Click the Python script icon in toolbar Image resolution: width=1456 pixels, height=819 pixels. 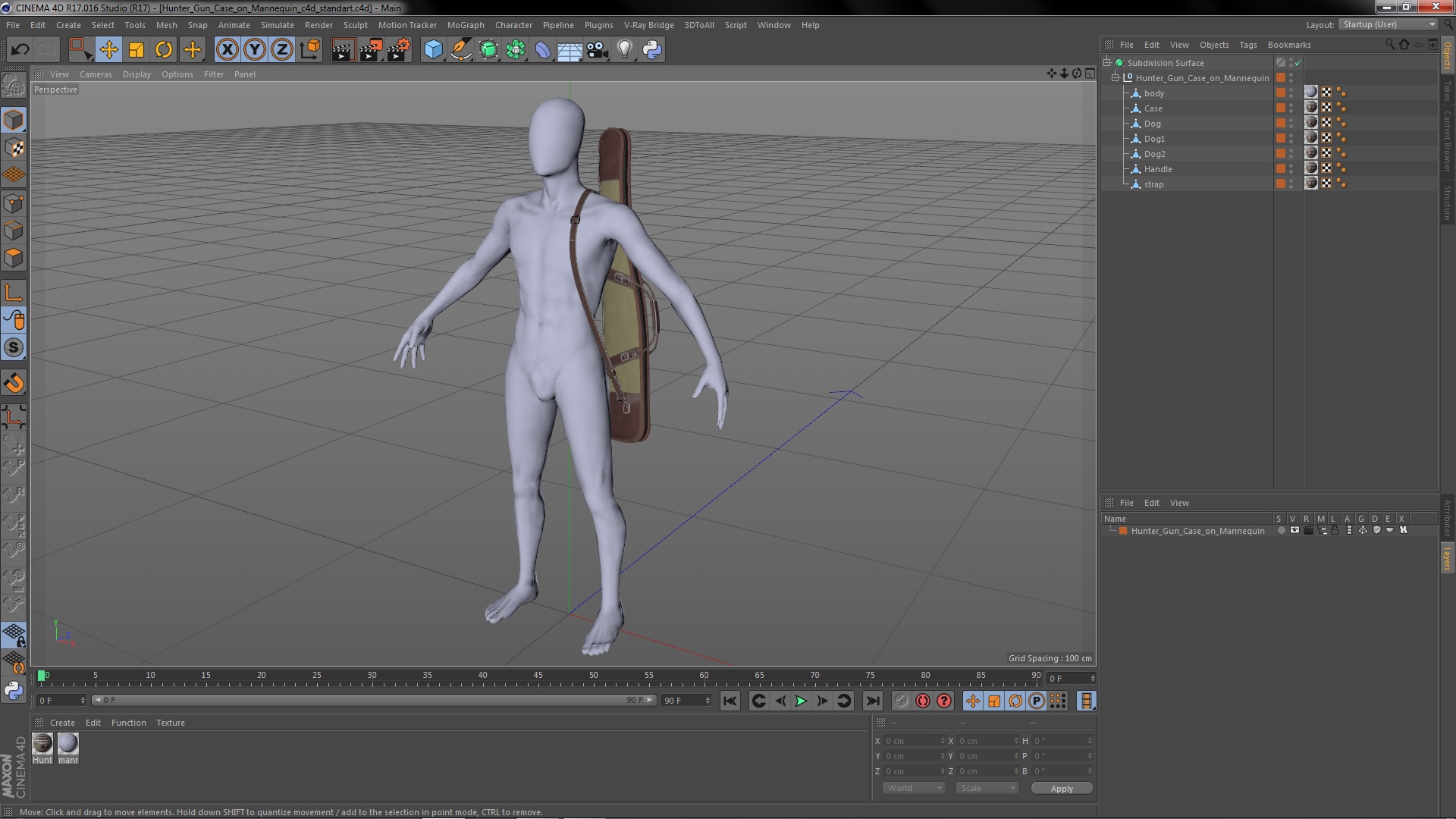652,50
